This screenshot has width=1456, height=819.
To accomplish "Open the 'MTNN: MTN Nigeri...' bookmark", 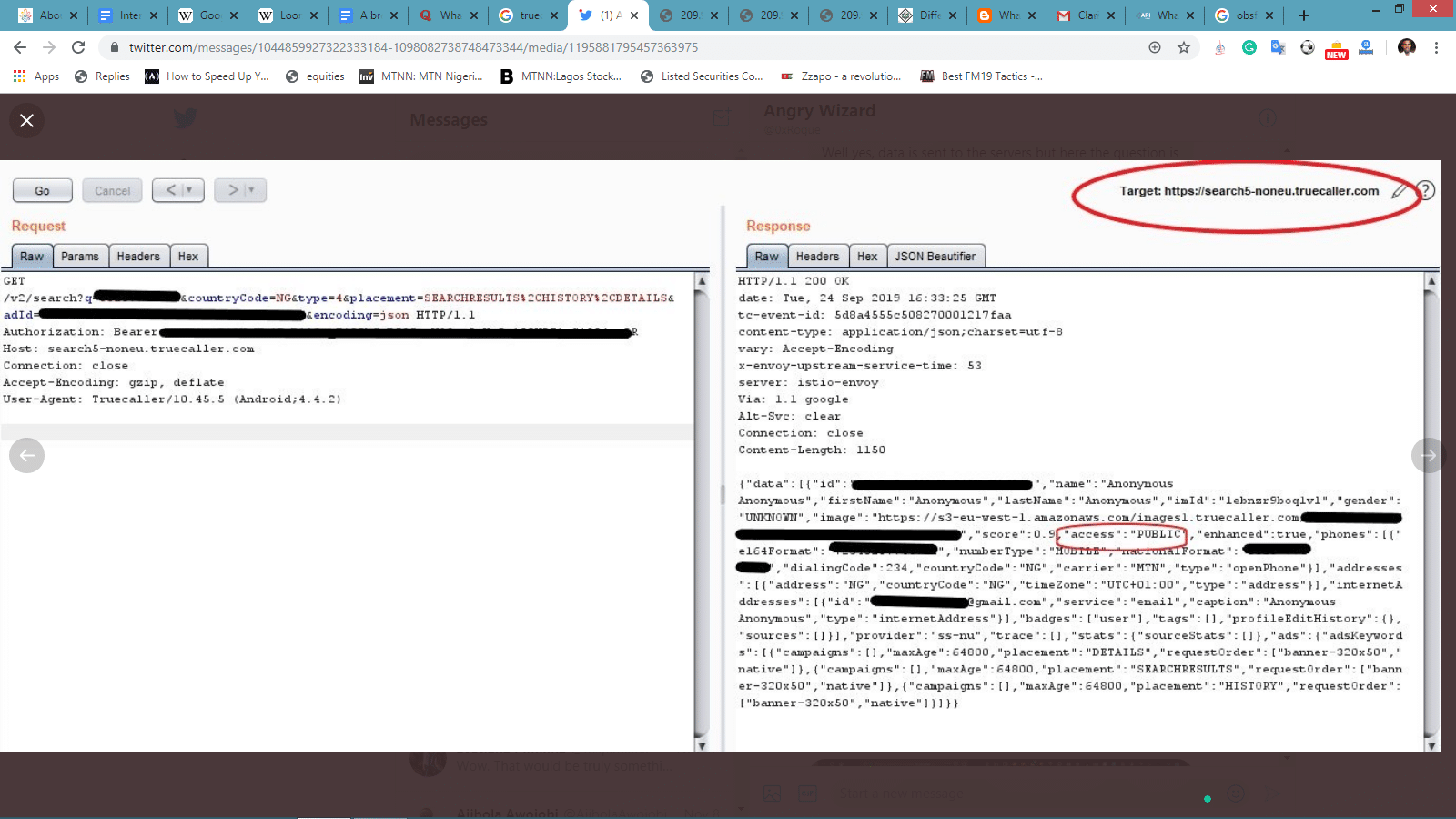I will 421,76.
